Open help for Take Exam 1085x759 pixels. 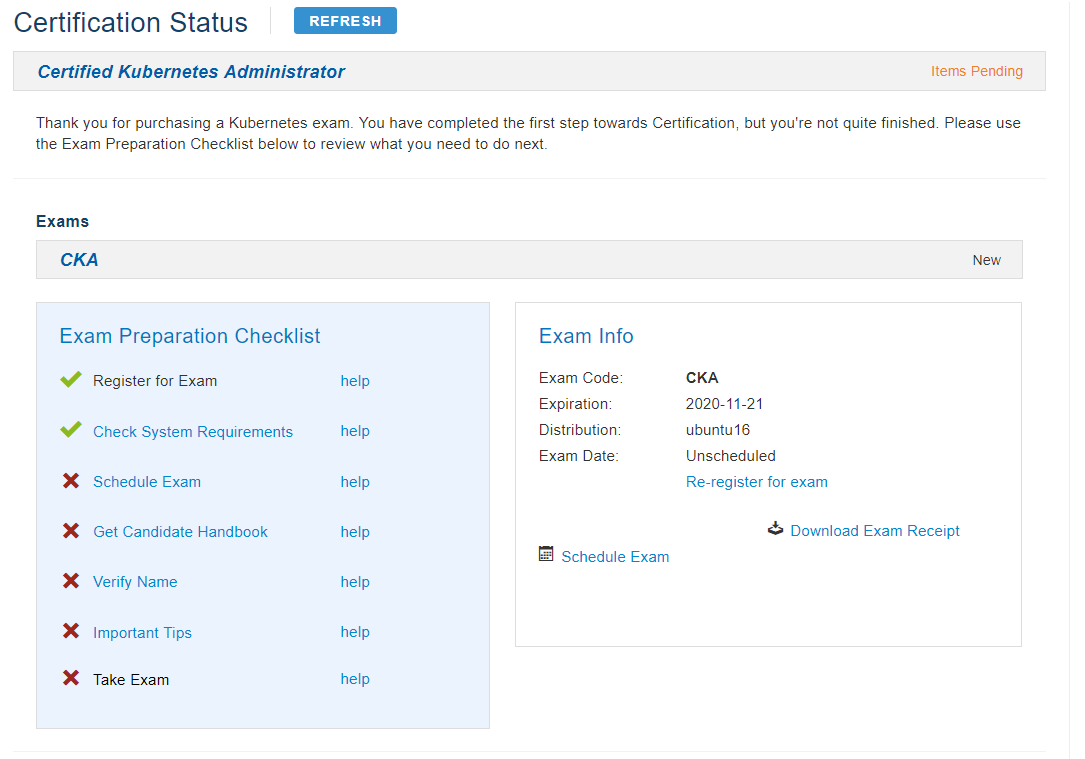click(x=355, y=679)
